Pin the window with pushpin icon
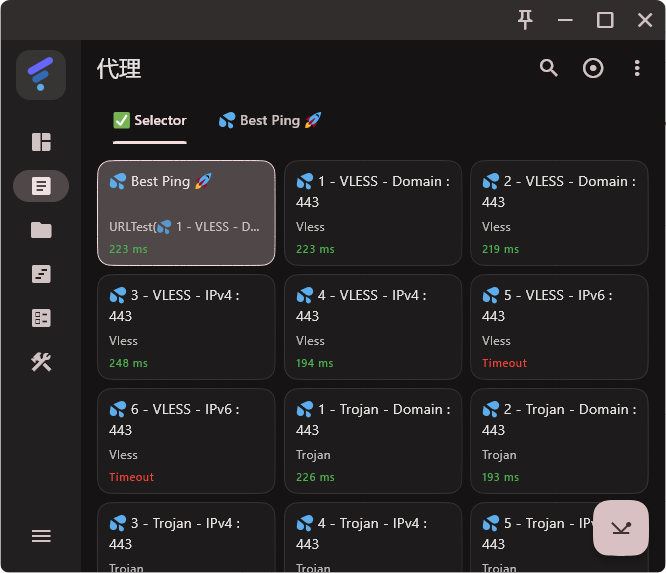This screenshot has width=666, height=573. [525, 20]
